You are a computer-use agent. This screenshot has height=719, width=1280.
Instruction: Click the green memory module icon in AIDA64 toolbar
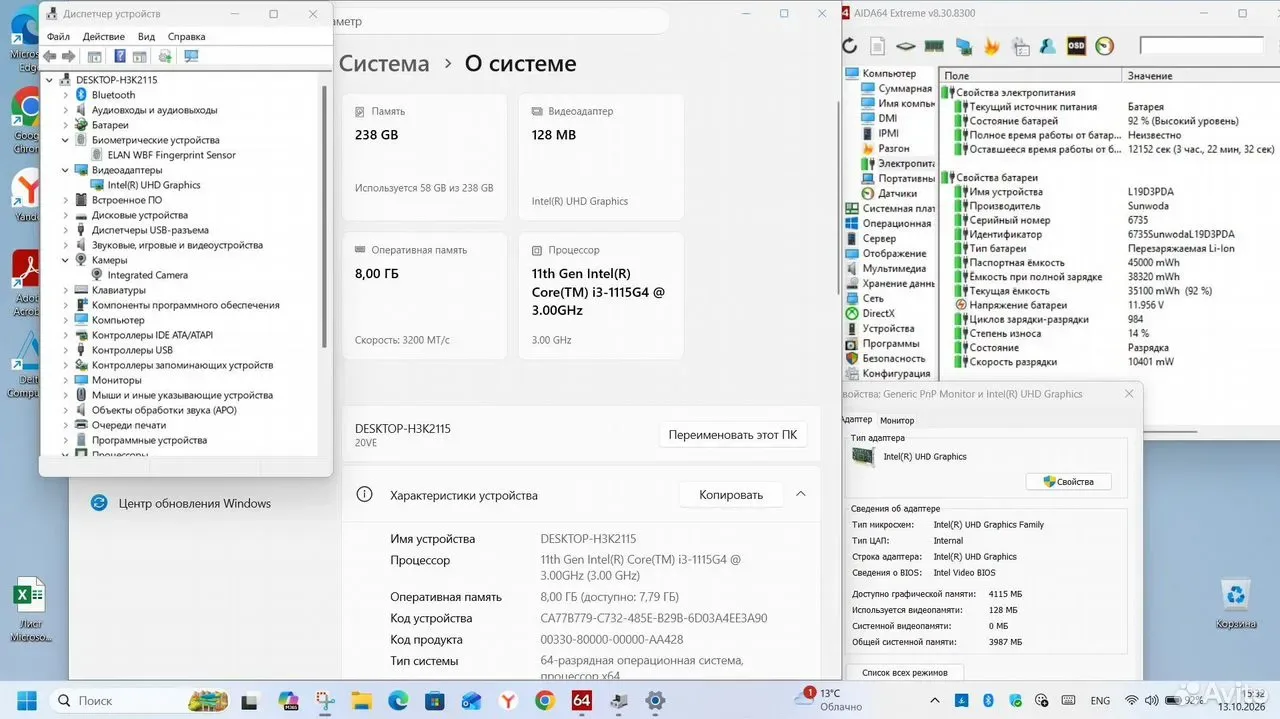point(934,46)
